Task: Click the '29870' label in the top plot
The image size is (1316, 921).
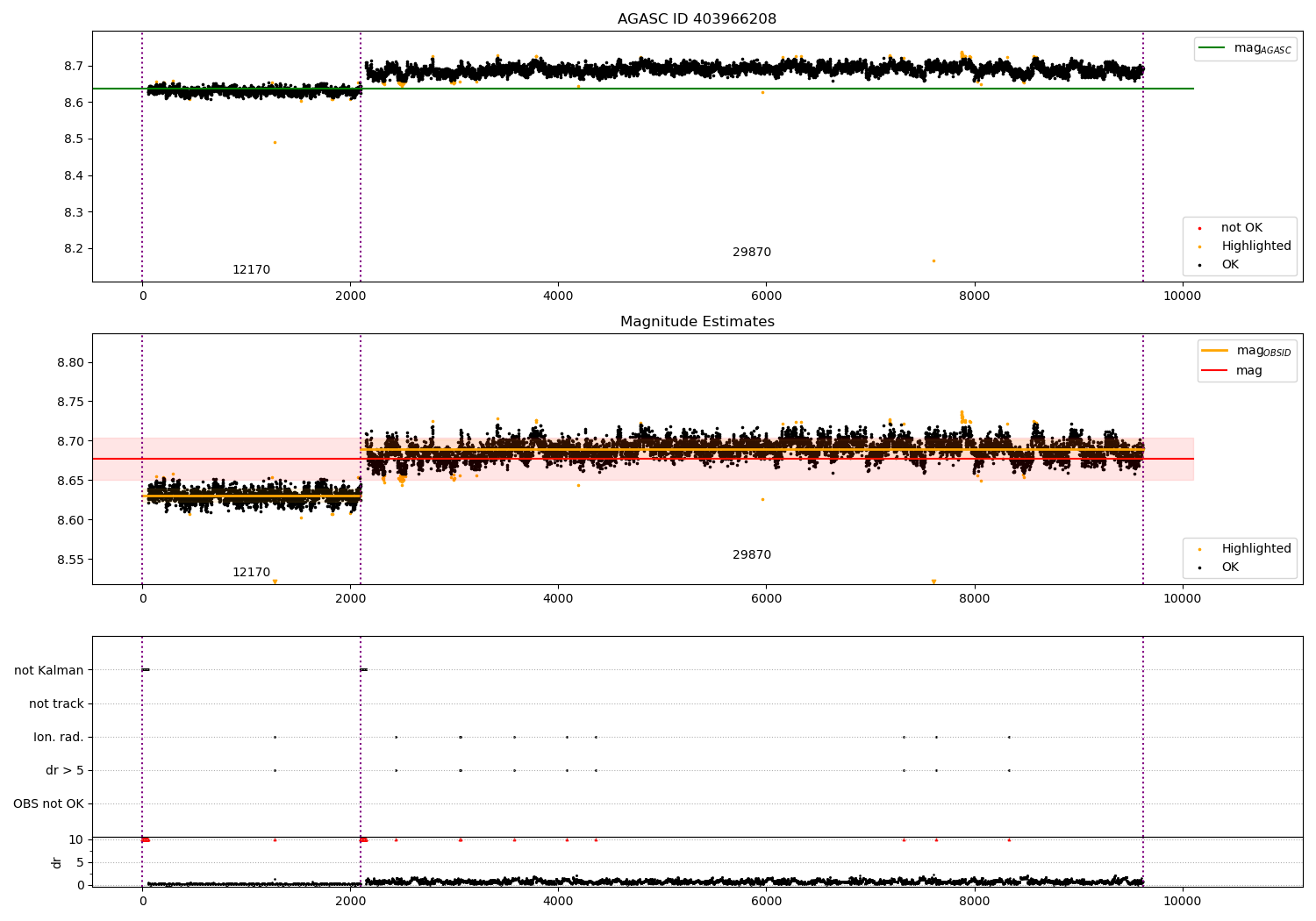Action: pyautogui.click(x=752, y=253)
